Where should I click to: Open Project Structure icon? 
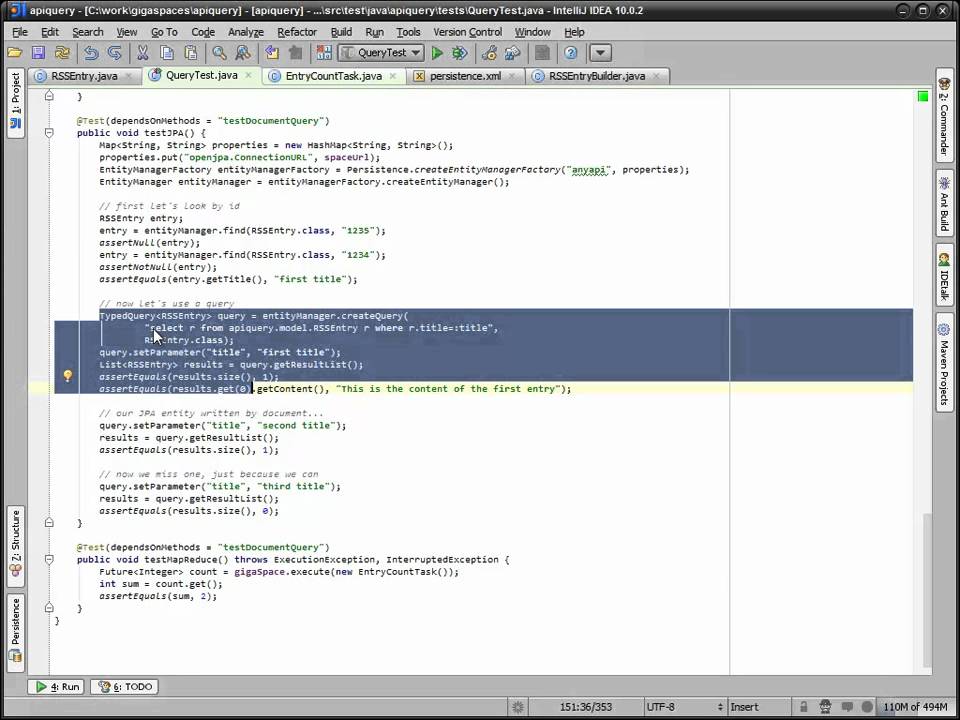(512, 53)
